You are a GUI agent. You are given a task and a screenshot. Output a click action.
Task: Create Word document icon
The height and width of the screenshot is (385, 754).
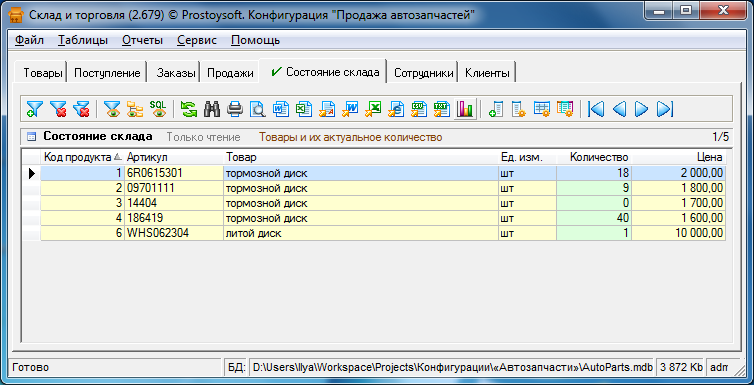[281, 109]
